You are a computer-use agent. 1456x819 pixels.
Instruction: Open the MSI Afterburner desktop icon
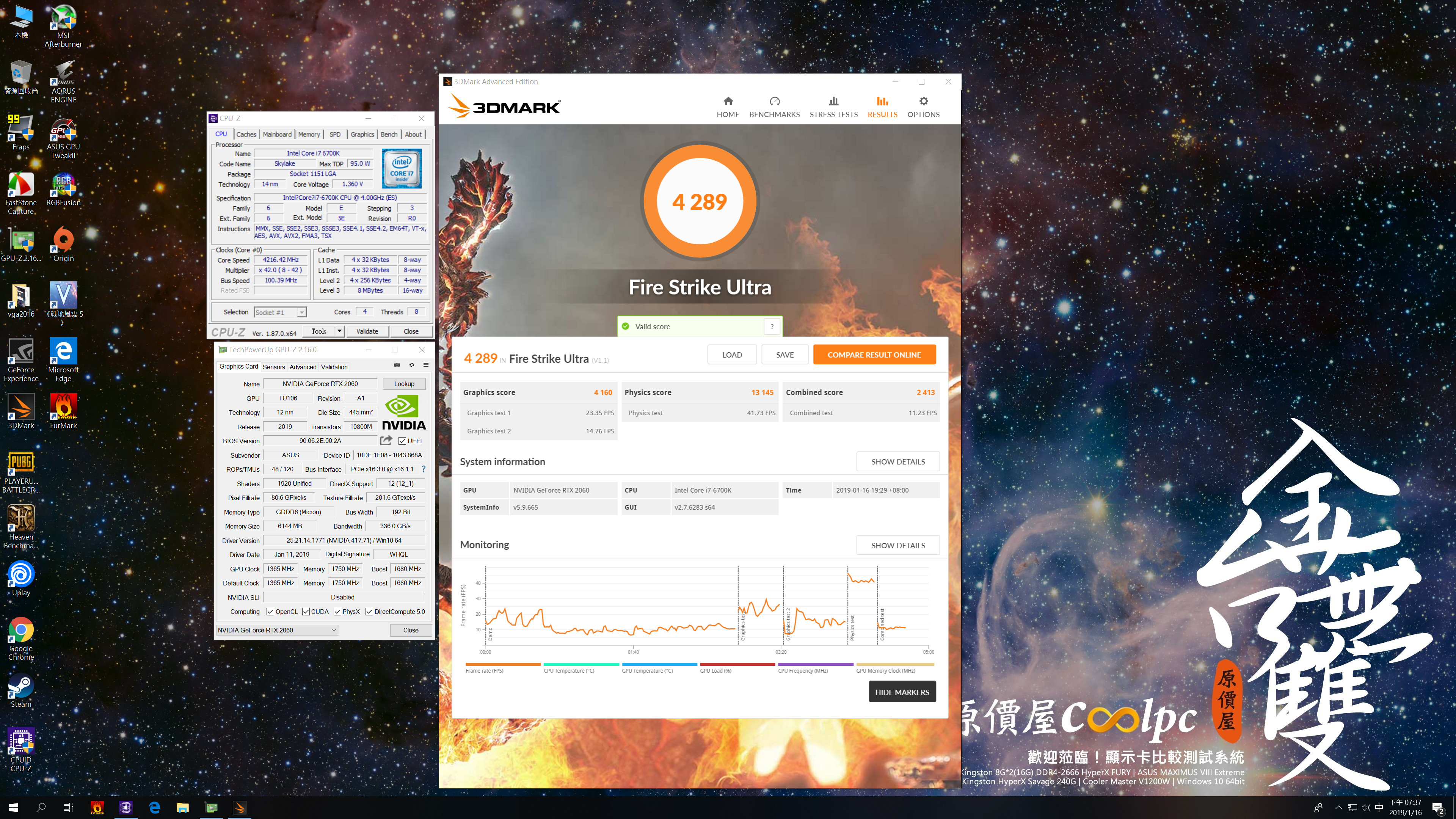pyautogui.click(x=63, y=26)
